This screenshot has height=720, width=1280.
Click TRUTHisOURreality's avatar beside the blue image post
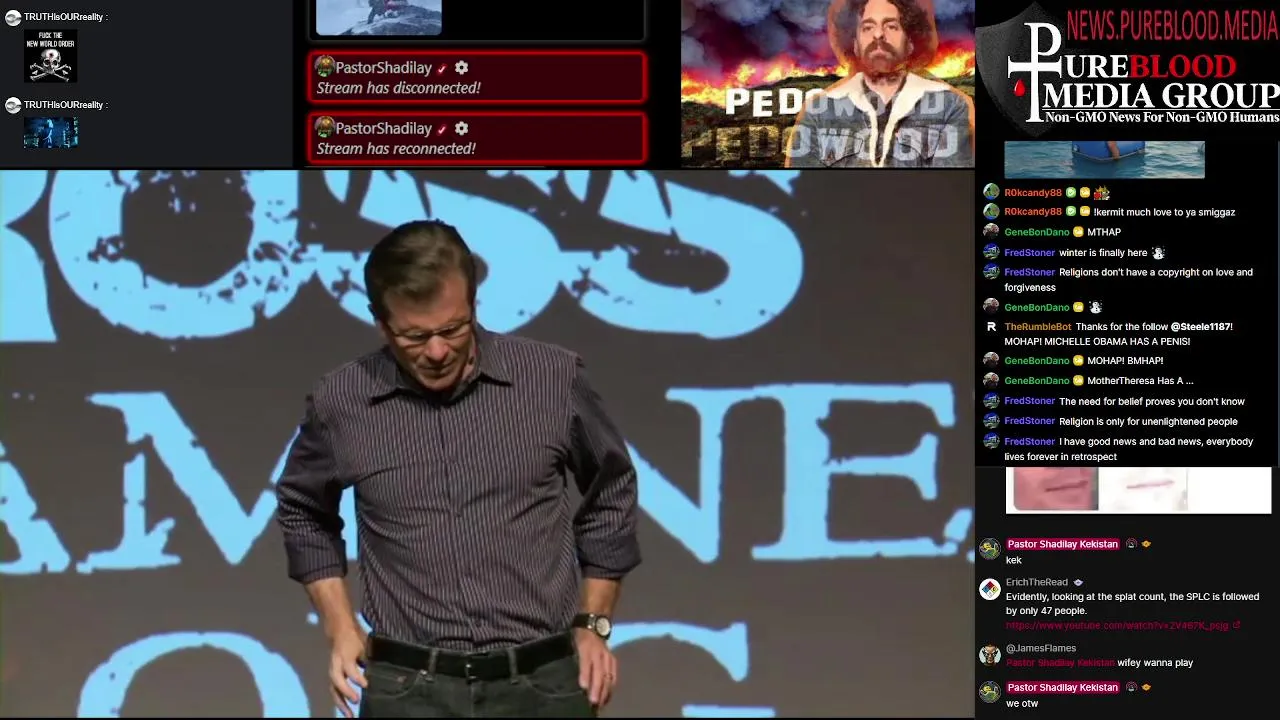(13, 105)
